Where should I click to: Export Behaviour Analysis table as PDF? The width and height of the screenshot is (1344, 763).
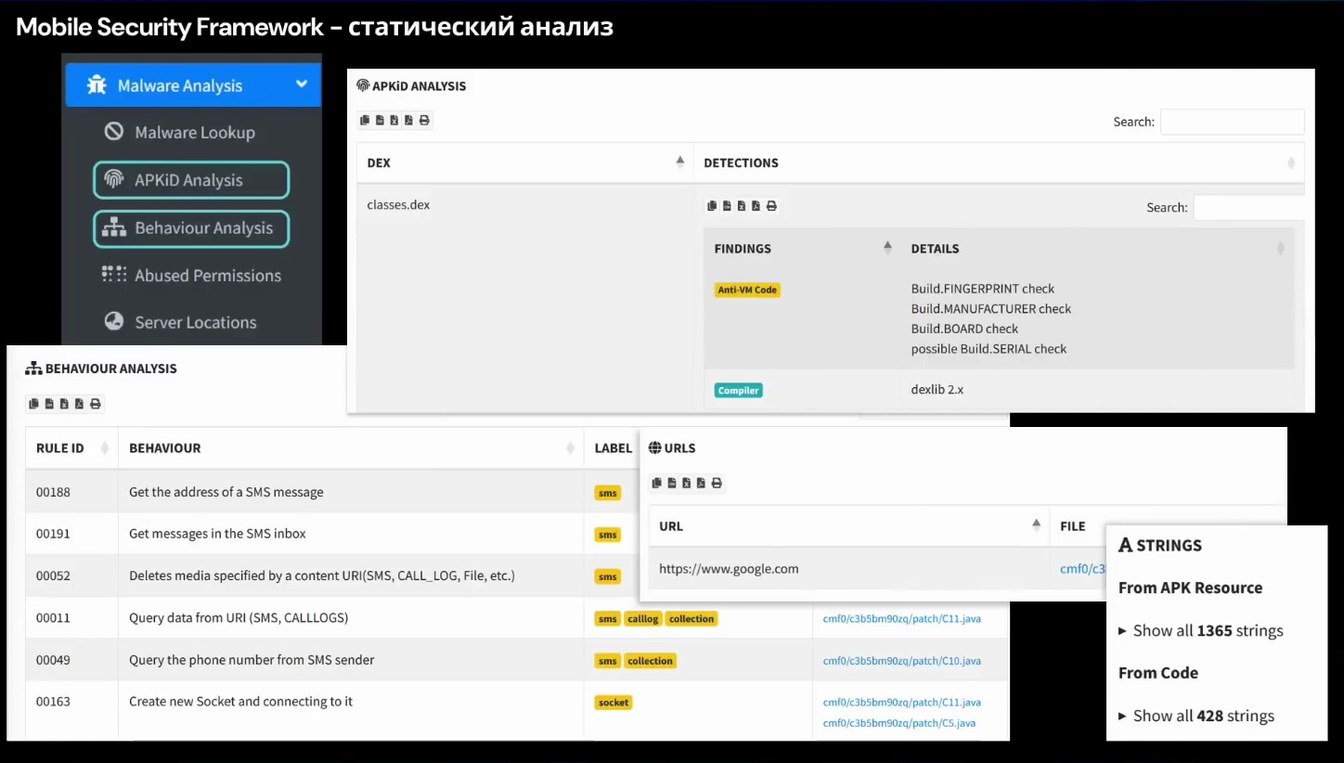click(x=79, y=404)
